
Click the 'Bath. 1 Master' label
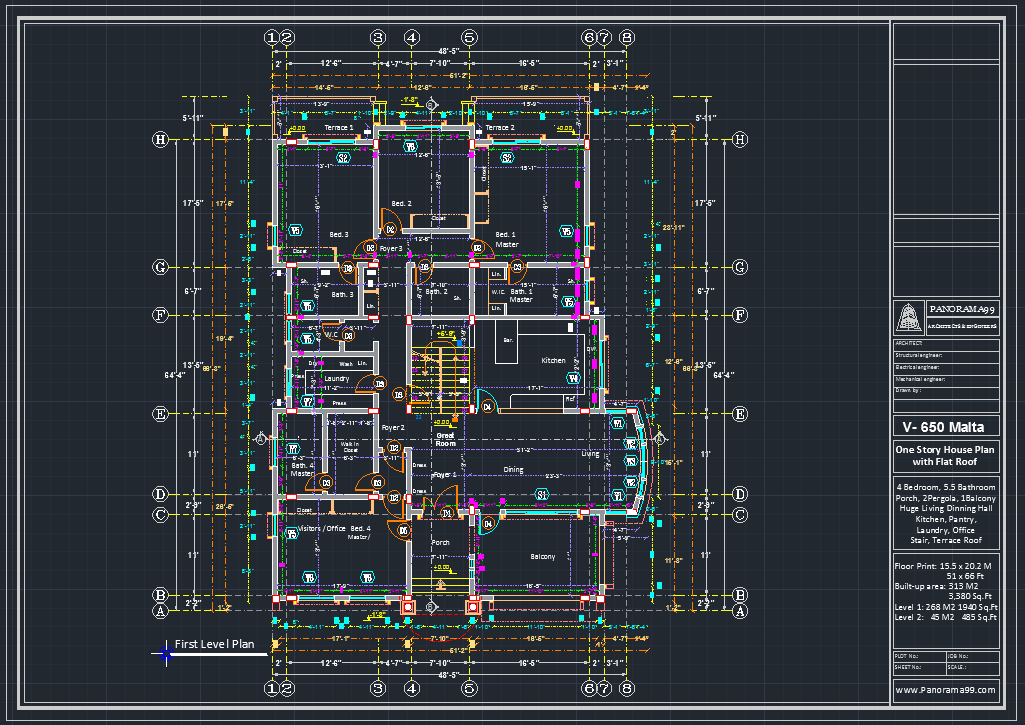coord(521,295)
